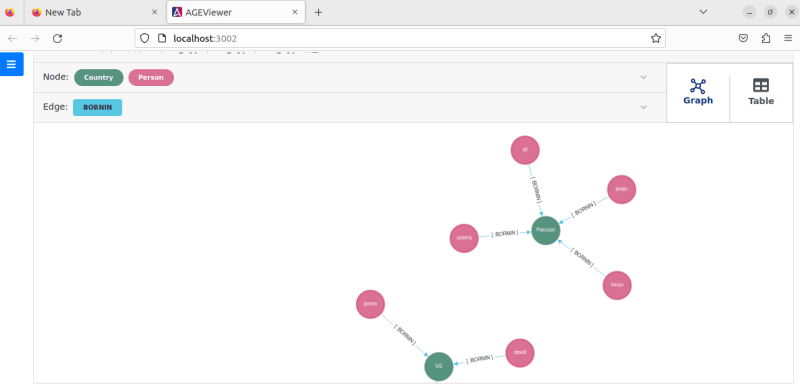Open the hamburger sidebar menu button
The height and width of the screenshot is (384, 800).
click(11, 64)
